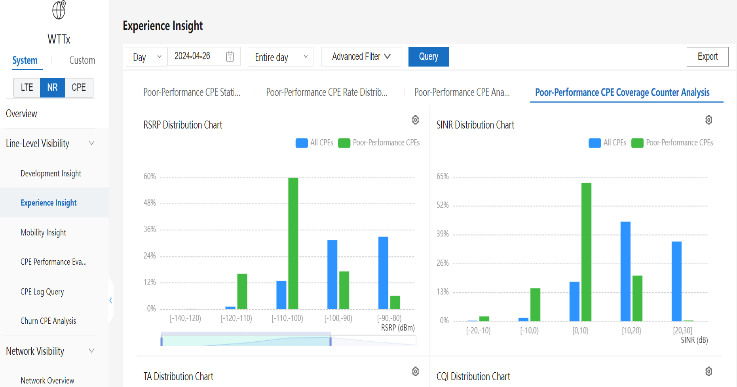The width and height of the screenshot is (737, 387).
Task: Click the TA Distribution Chart title
Action: click(x=178, y=376)
